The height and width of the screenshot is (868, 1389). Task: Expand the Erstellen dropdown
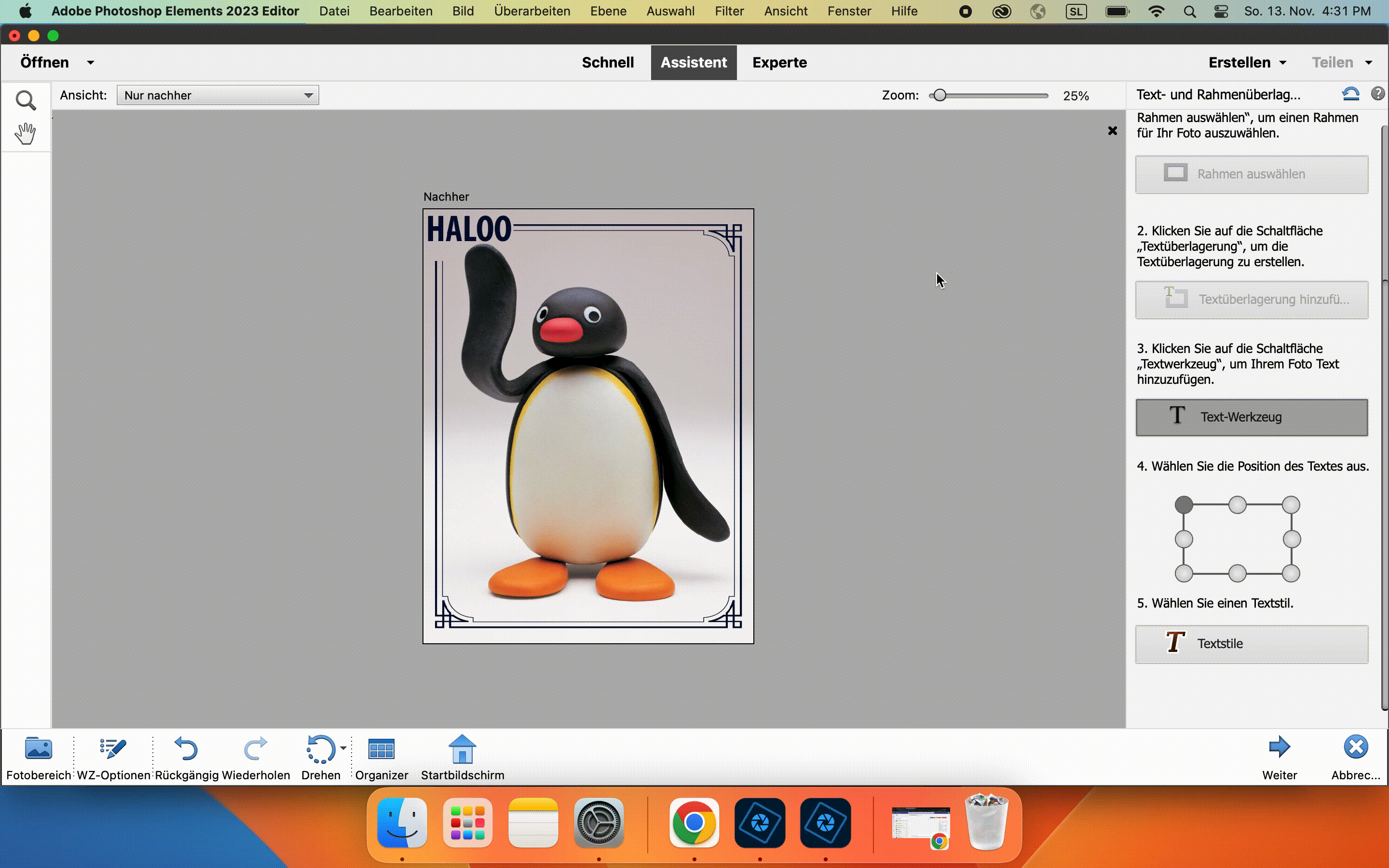[x=1247, y=63]
